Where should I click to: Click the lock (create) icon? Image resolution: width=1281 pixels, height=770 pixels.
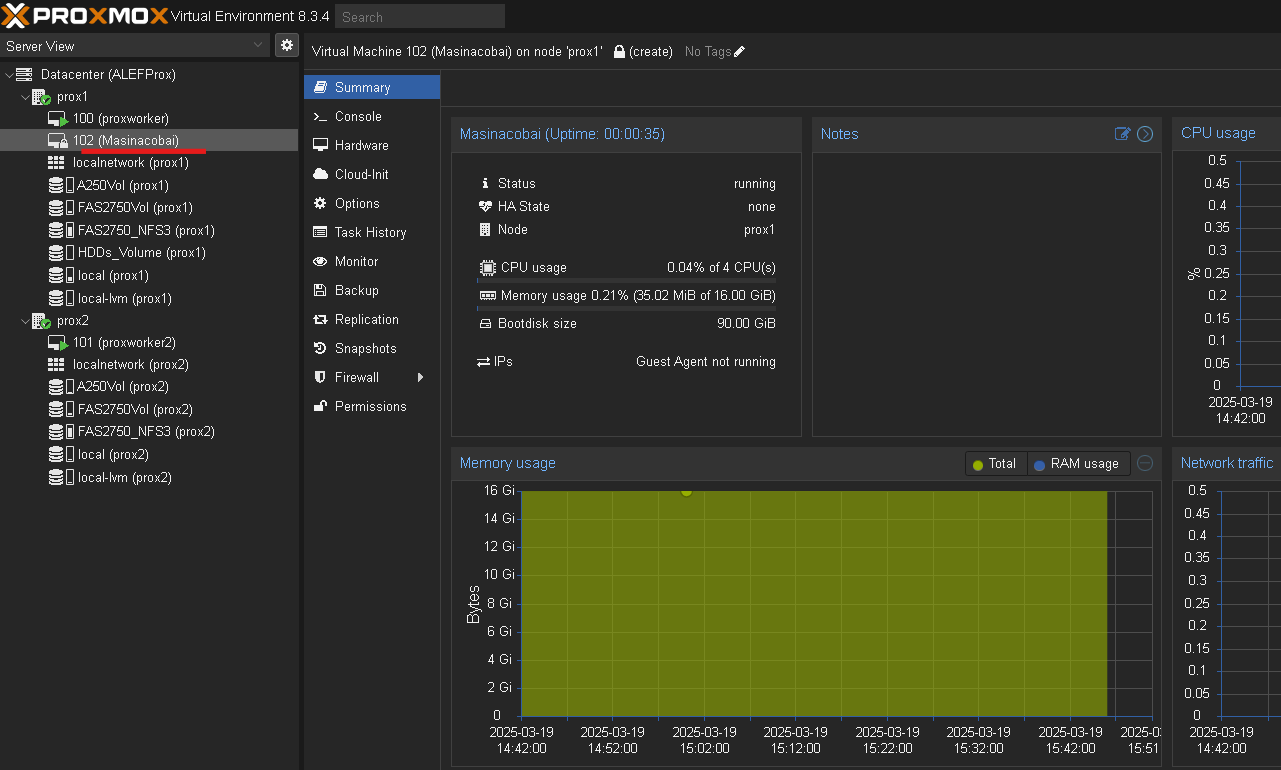coord(620,51)
